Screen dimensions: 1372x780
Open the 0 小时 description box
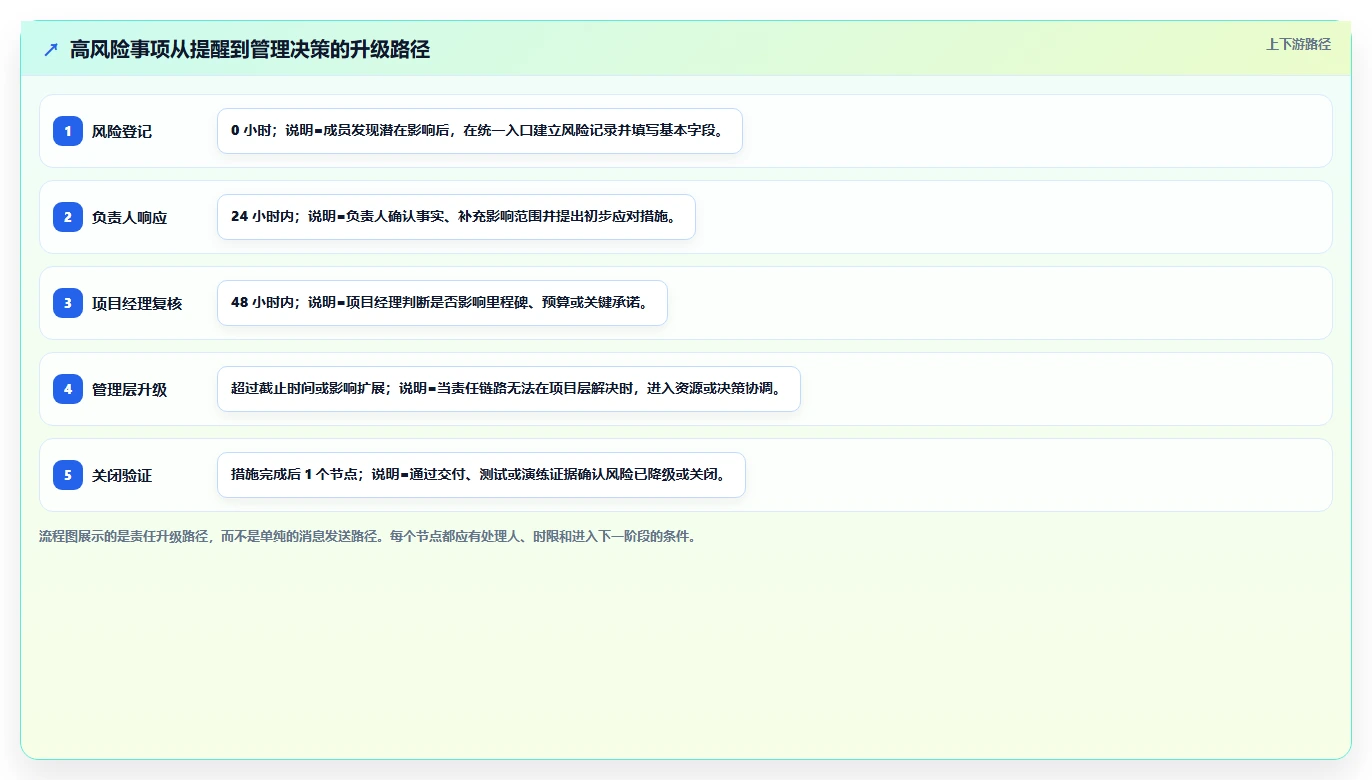tap(480, 131)
